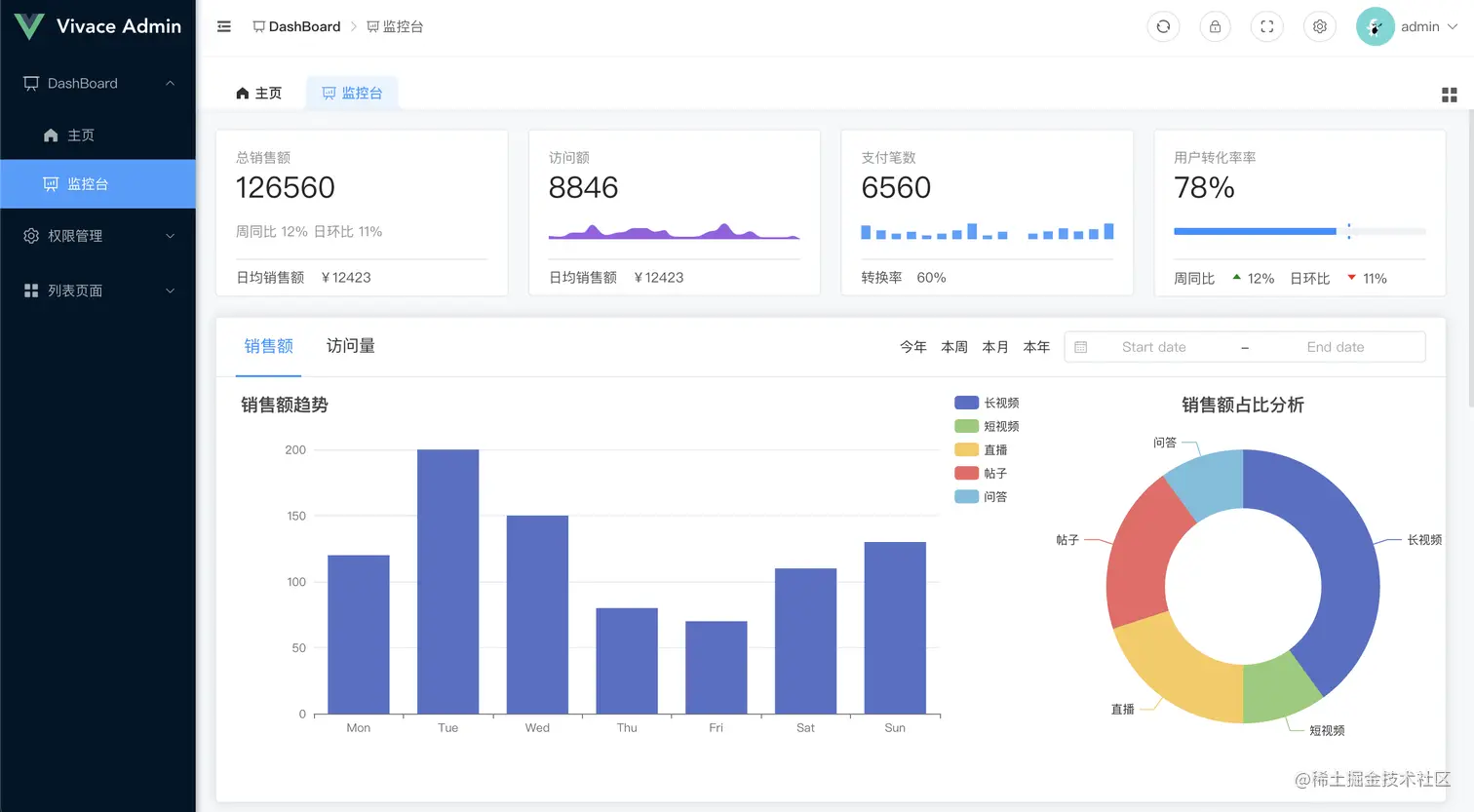Open settings gear icon in header
The image size is (1474, 812).
click(1320, 26)
